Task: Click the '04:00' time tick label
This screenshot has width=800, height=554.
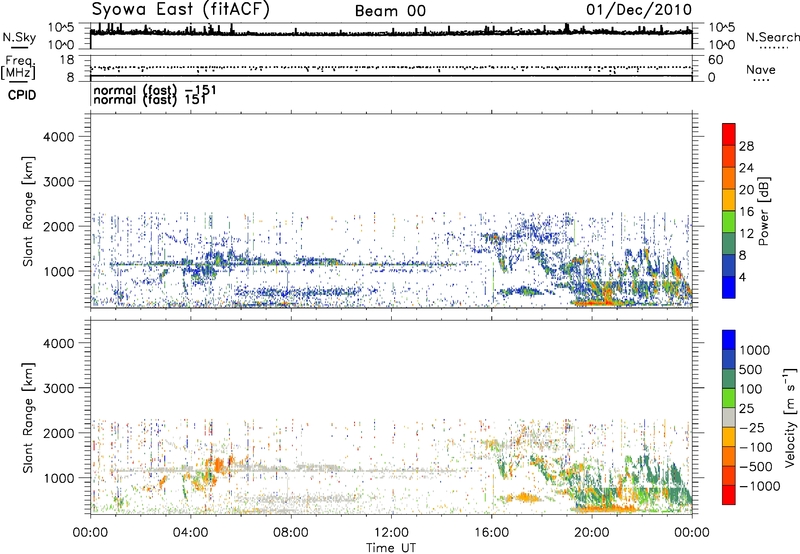Action: pos(190,533)
